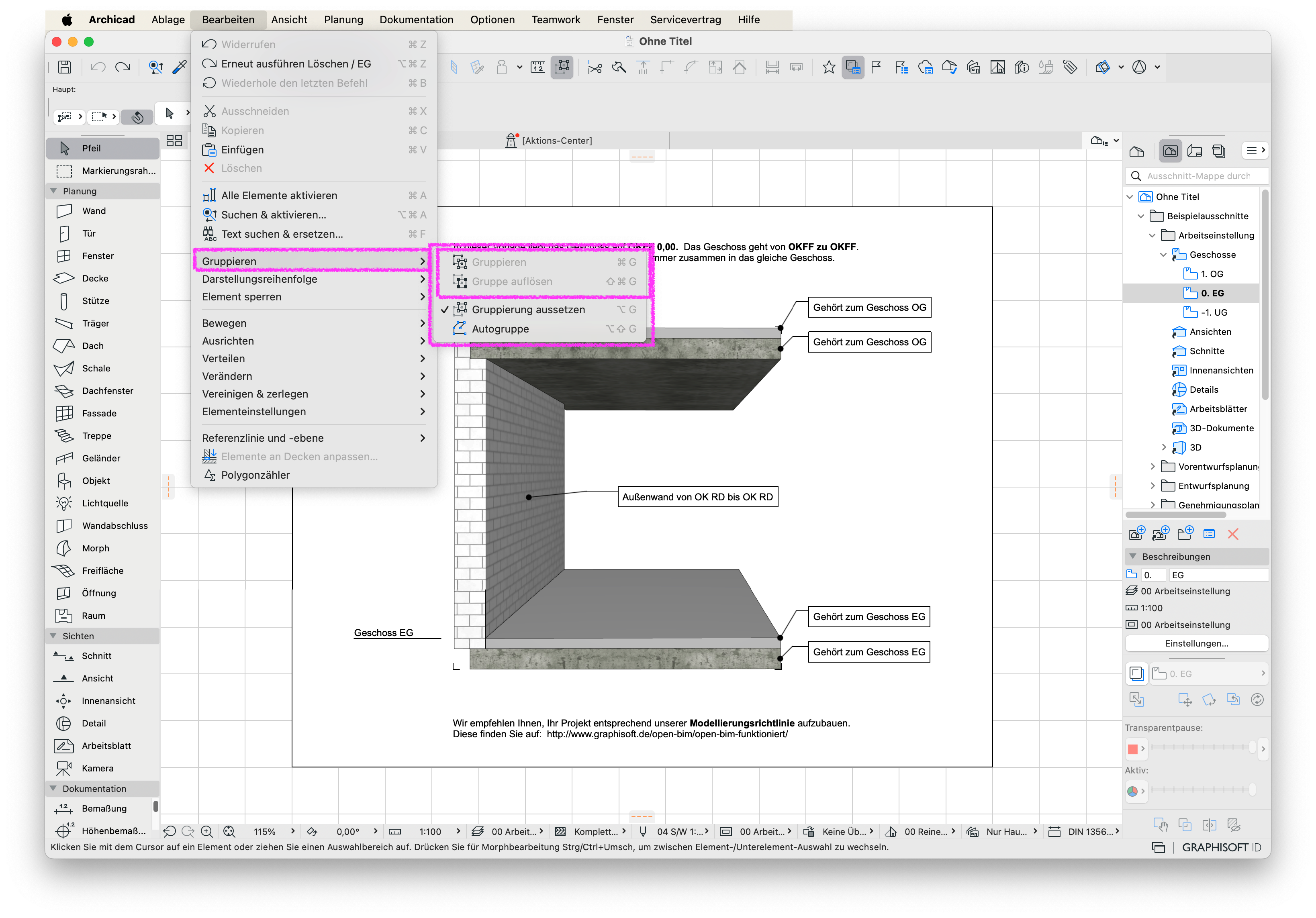Screen dimensions: 1316x918
Task: Select the Lichtquelle tool
Action: coord(102,503)
